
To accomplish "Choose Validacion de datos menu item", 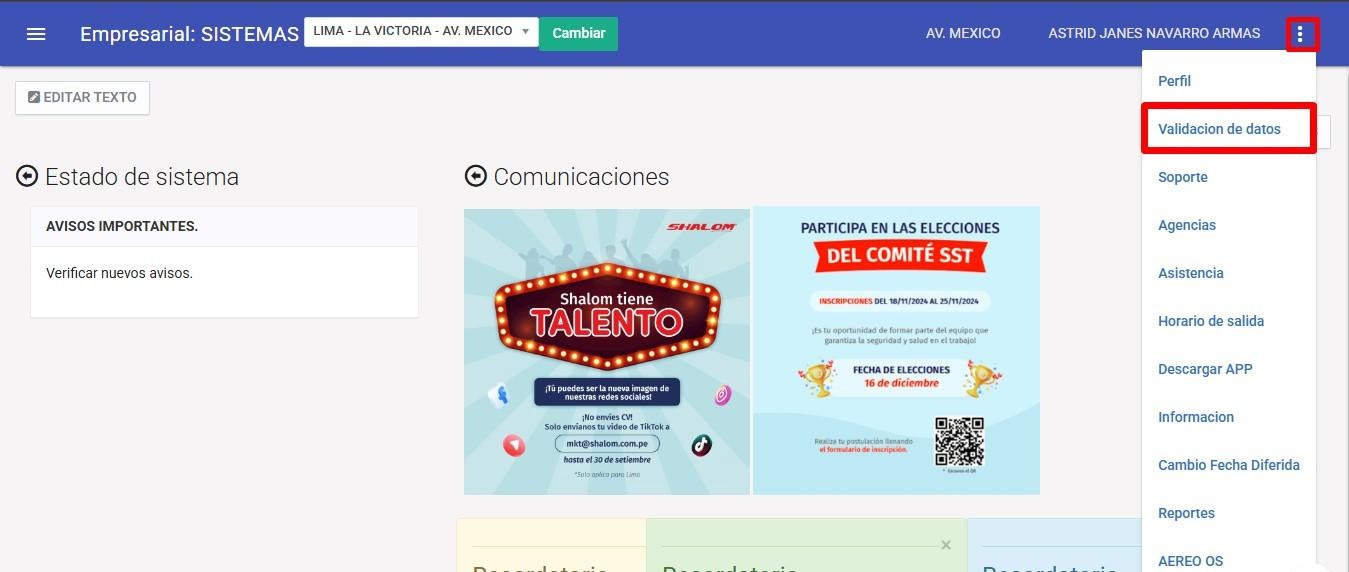I will (x=1219, y=129).
